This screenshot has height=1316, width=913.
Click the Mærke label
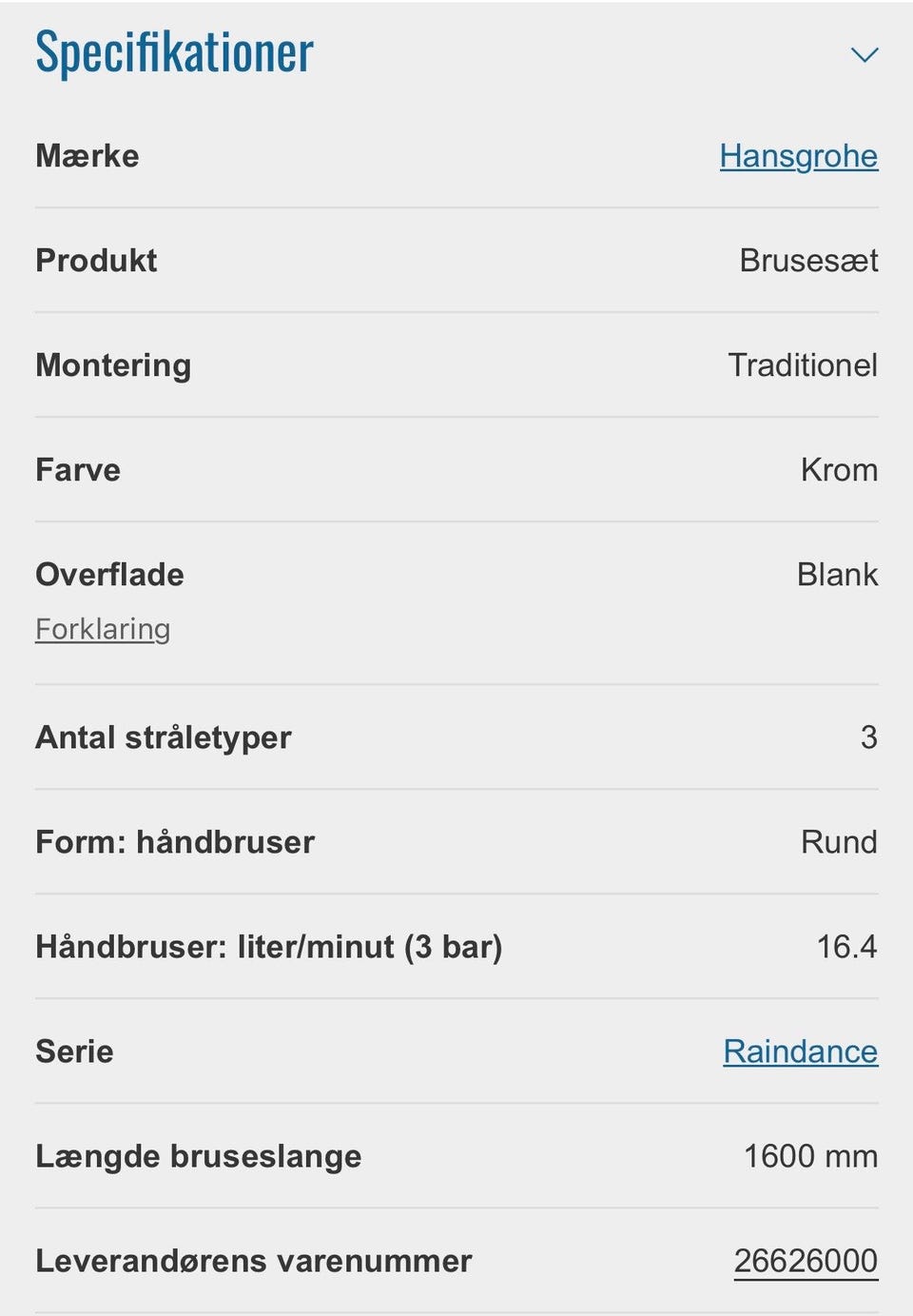tap(87, 156)
